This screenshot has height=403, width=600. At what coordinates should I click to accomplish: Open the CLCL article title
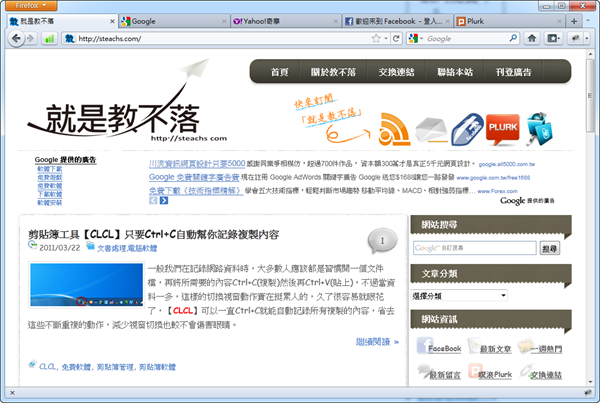coord(153,234)
